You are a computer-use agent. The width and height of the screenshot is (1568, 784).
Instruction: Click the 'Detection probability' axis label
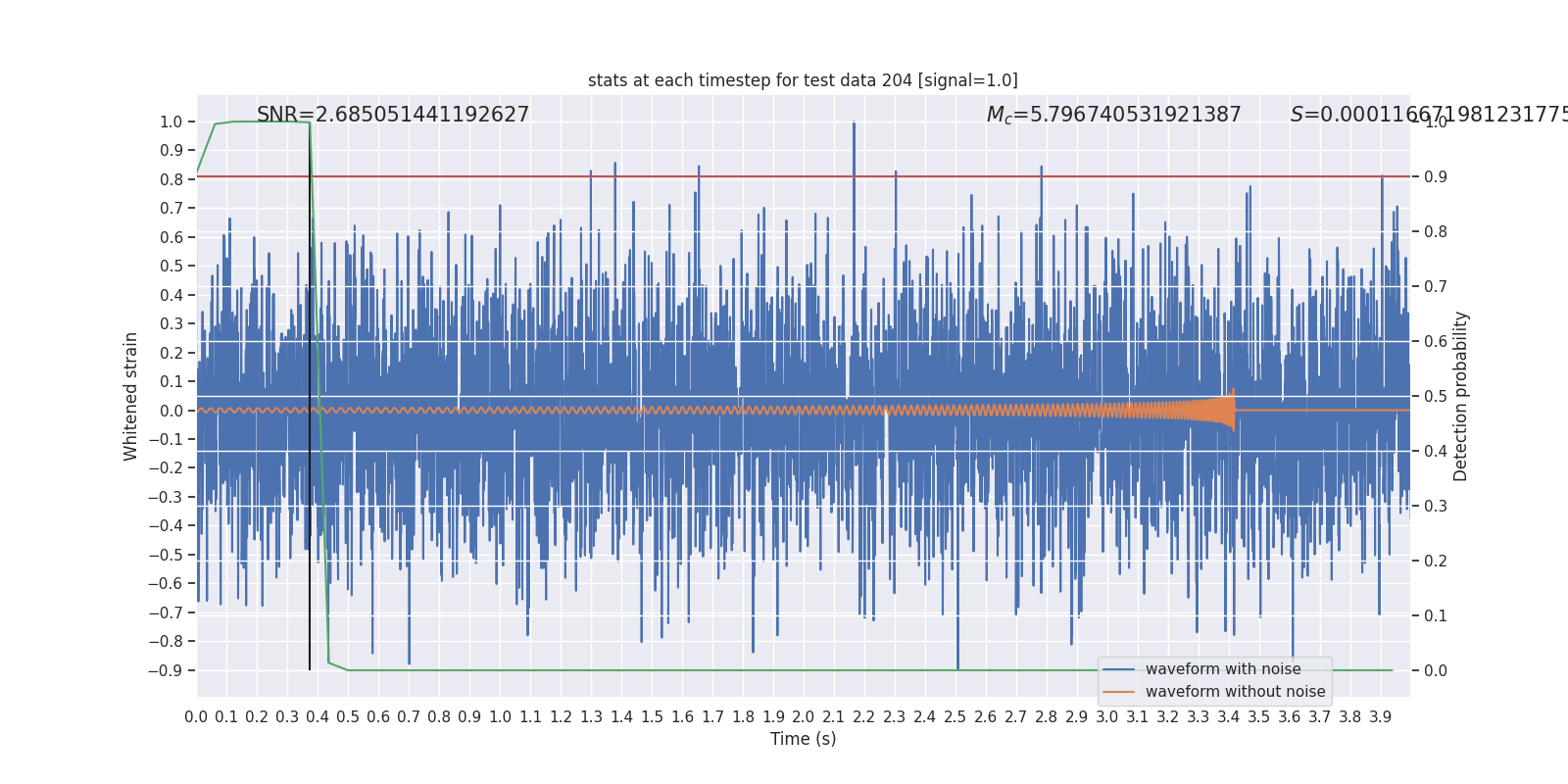(1461, 396)
